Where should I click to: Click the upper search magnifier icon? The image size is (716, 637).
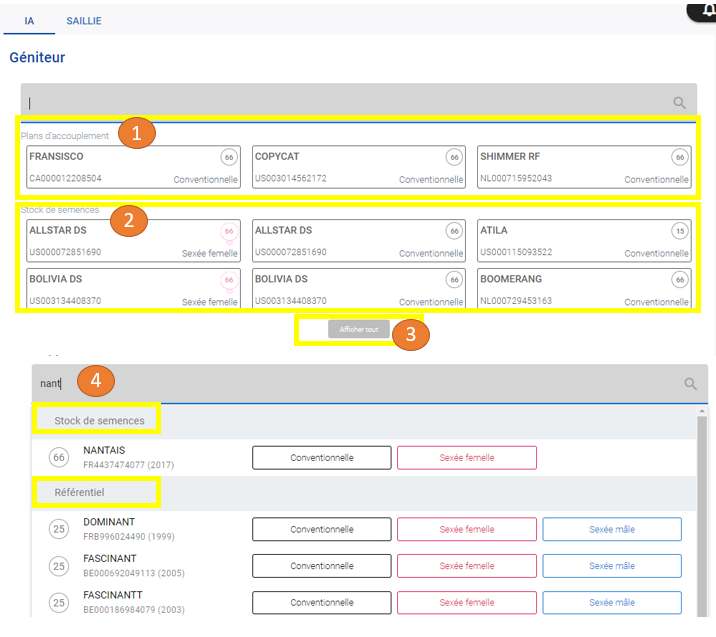coord(679,103)
